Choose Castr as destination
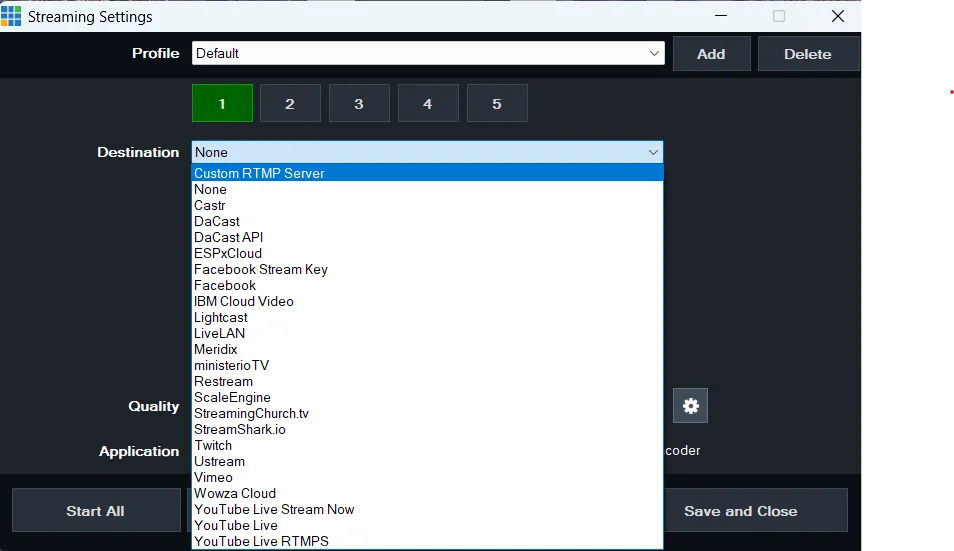954x551 pixels. point(427,206)
